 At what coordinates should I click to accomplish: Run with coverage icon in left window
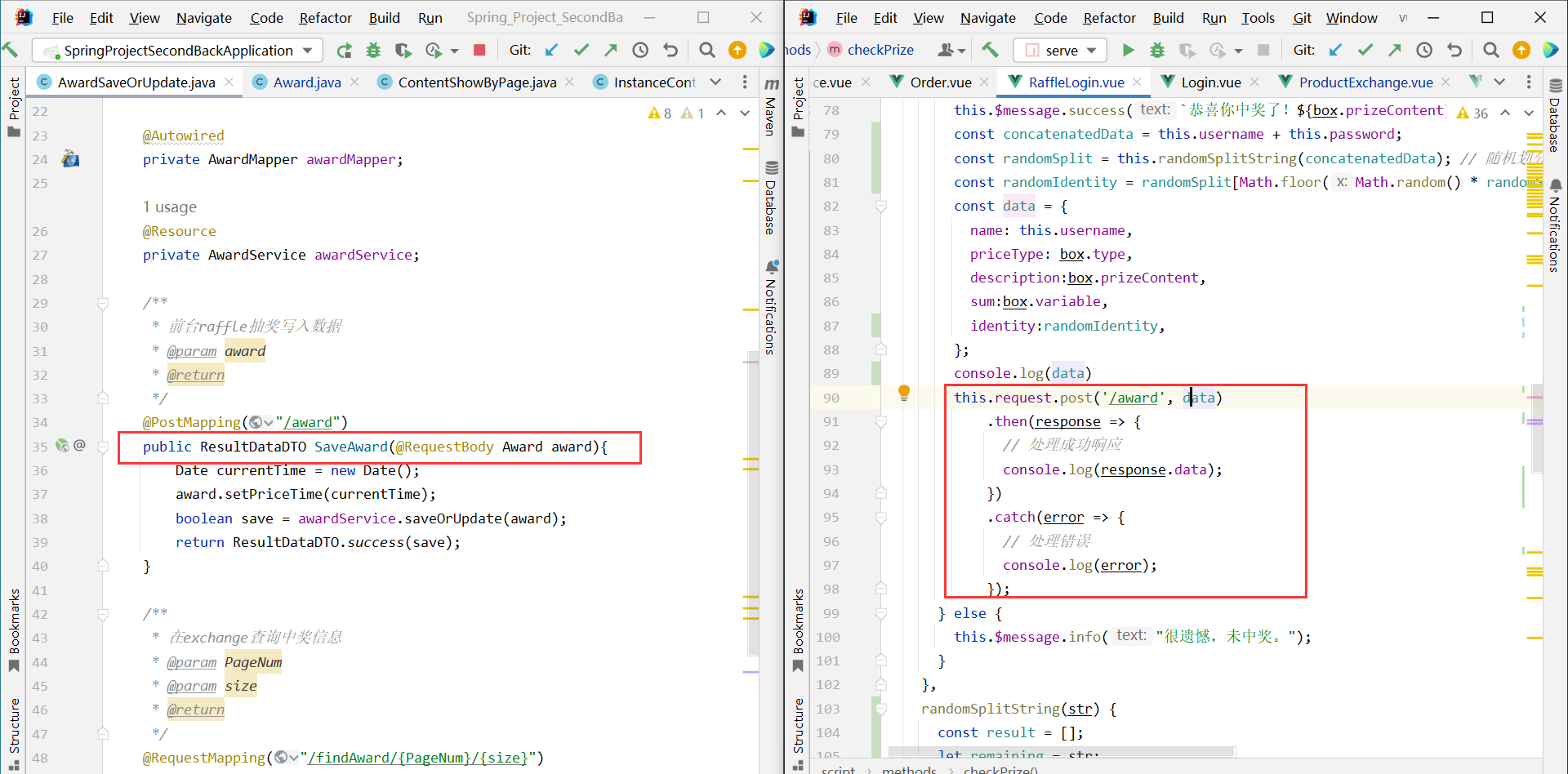pyautogui.click(x=403, y=51)
